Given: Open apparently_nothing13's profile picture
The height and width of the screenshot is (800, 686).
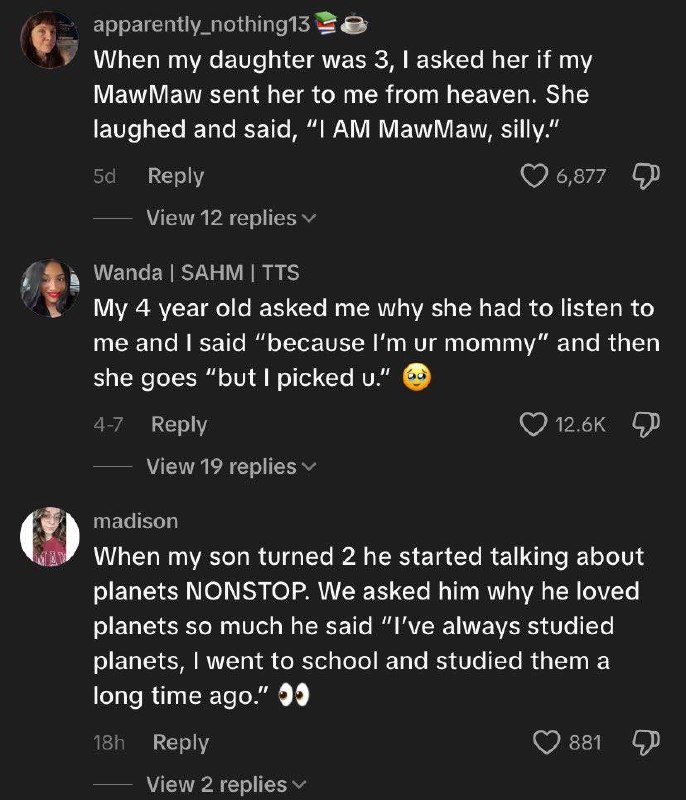Looking at the screenshot, I should point(49,41).
